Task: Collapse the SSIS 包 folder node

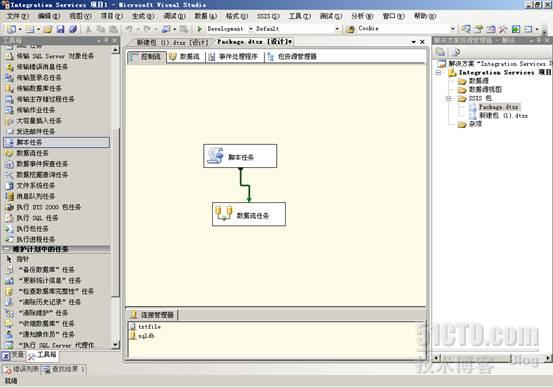Action: click(x=449, y=98)
